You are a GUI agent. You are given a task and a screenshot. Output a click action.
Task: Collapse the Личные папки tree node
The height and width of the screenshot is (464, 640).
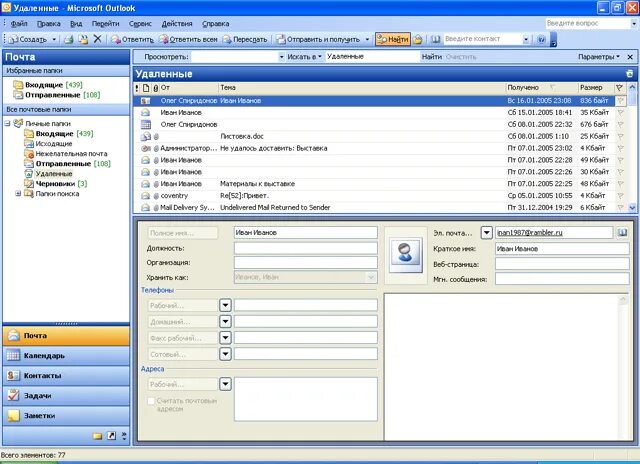7,123
